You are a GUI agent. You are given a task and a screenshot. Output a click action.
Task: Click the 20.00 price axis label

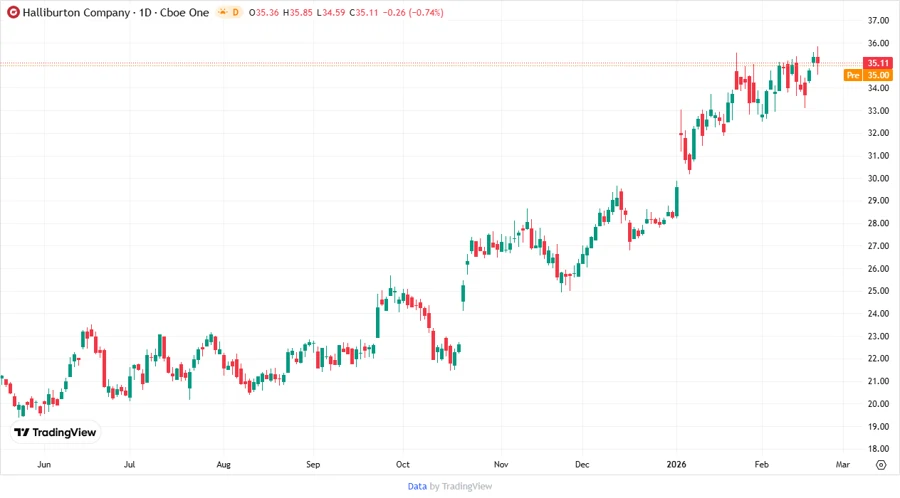click(878, 403)
